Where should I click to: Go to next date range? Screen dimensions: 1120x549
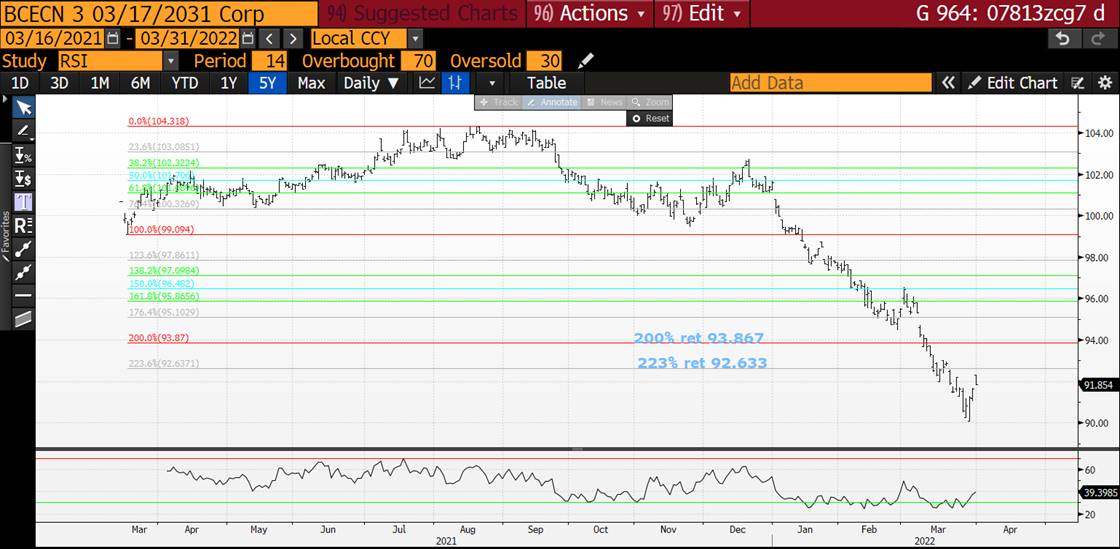click(x=293, y=39)
